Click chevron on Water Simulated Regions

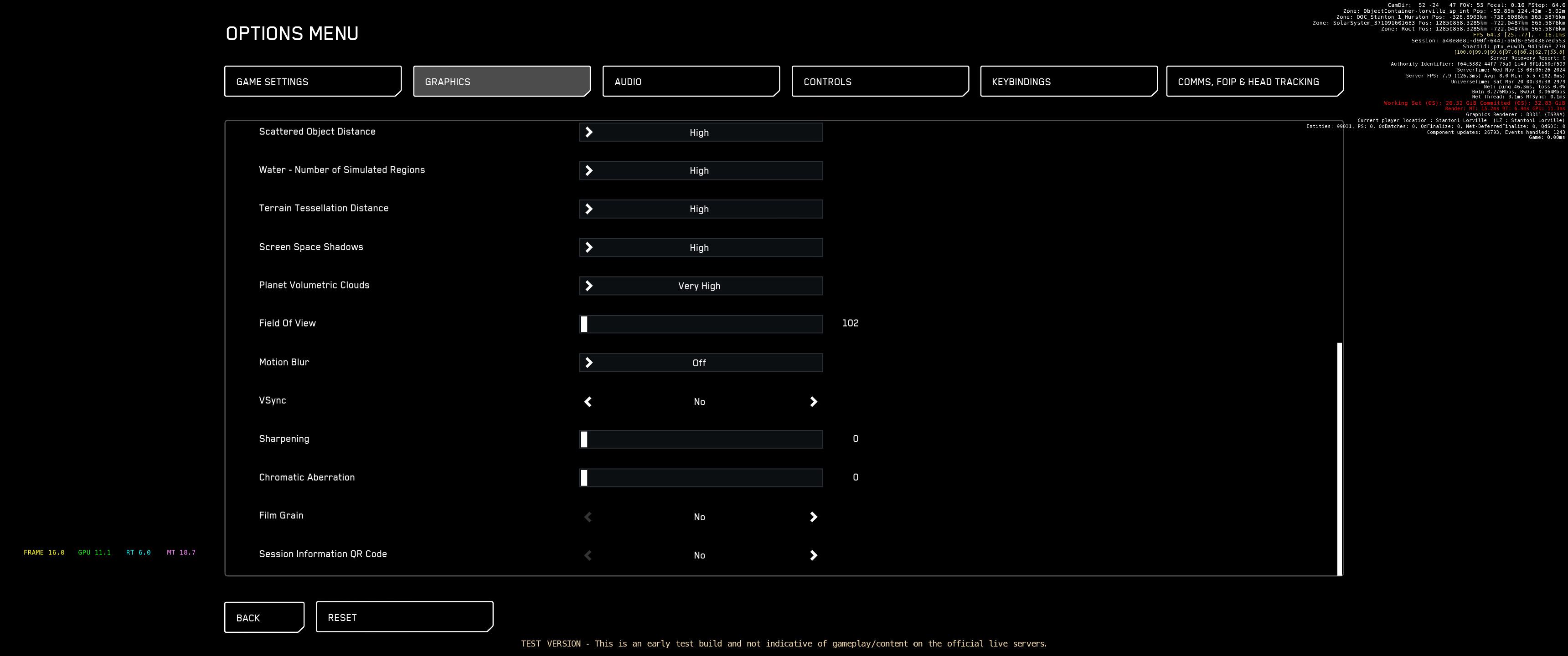[x=588, y=171]
